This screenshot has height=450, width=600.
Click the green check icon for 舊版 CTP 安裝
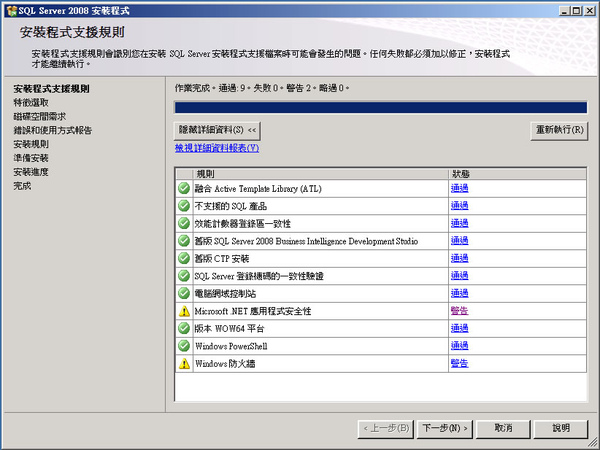coord(184,258)
